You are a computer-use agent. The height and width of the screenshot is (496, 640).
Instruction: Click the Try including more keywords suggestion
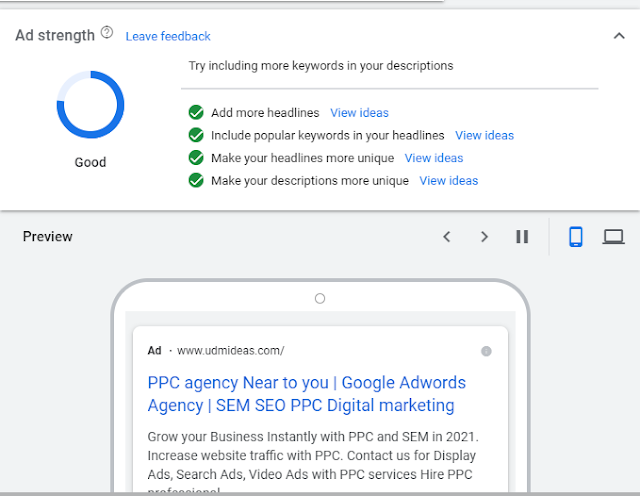pyautogui.click(x=321, y=66)
